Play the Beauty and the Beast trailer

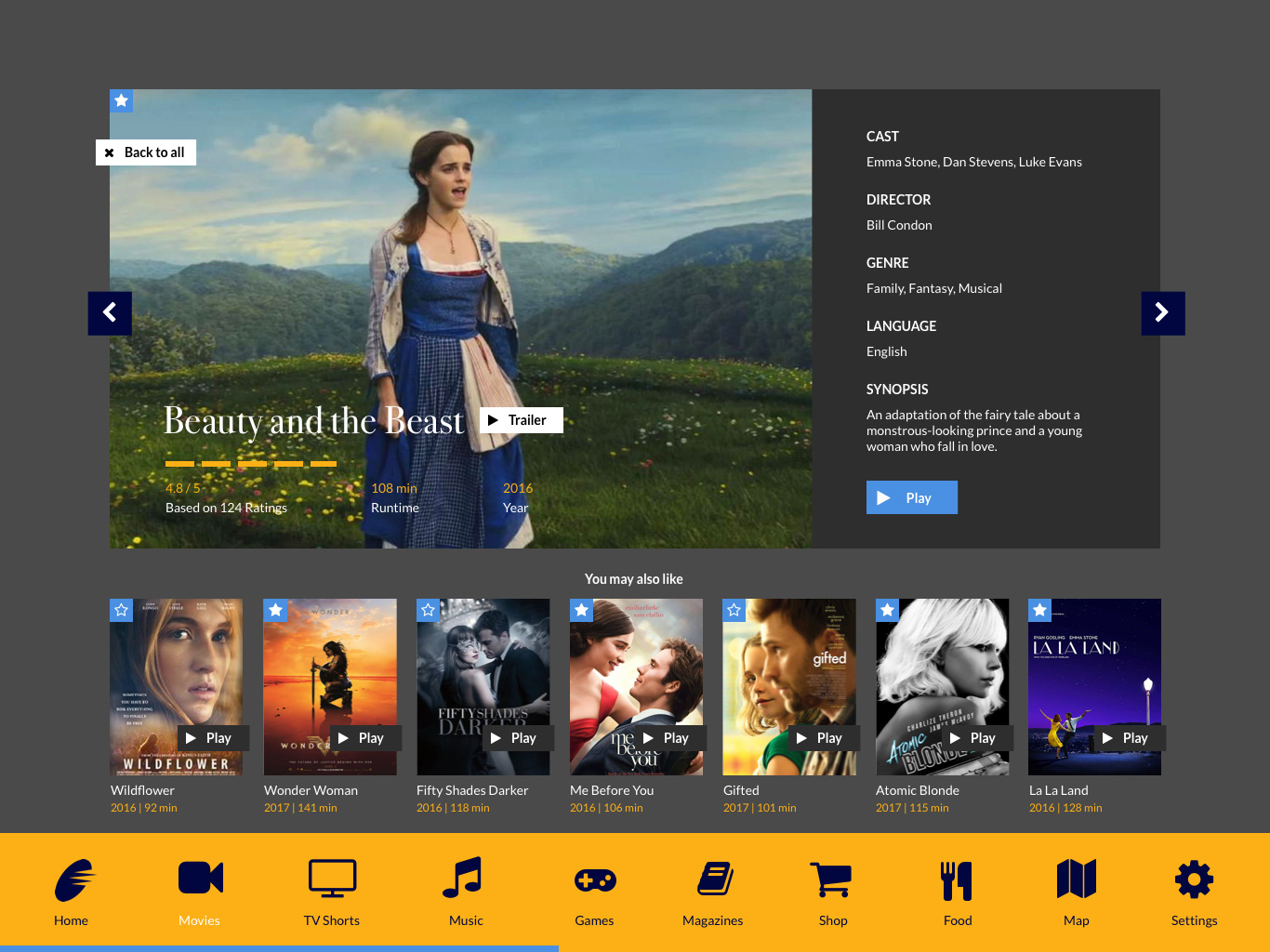click(x=522, y=420)
